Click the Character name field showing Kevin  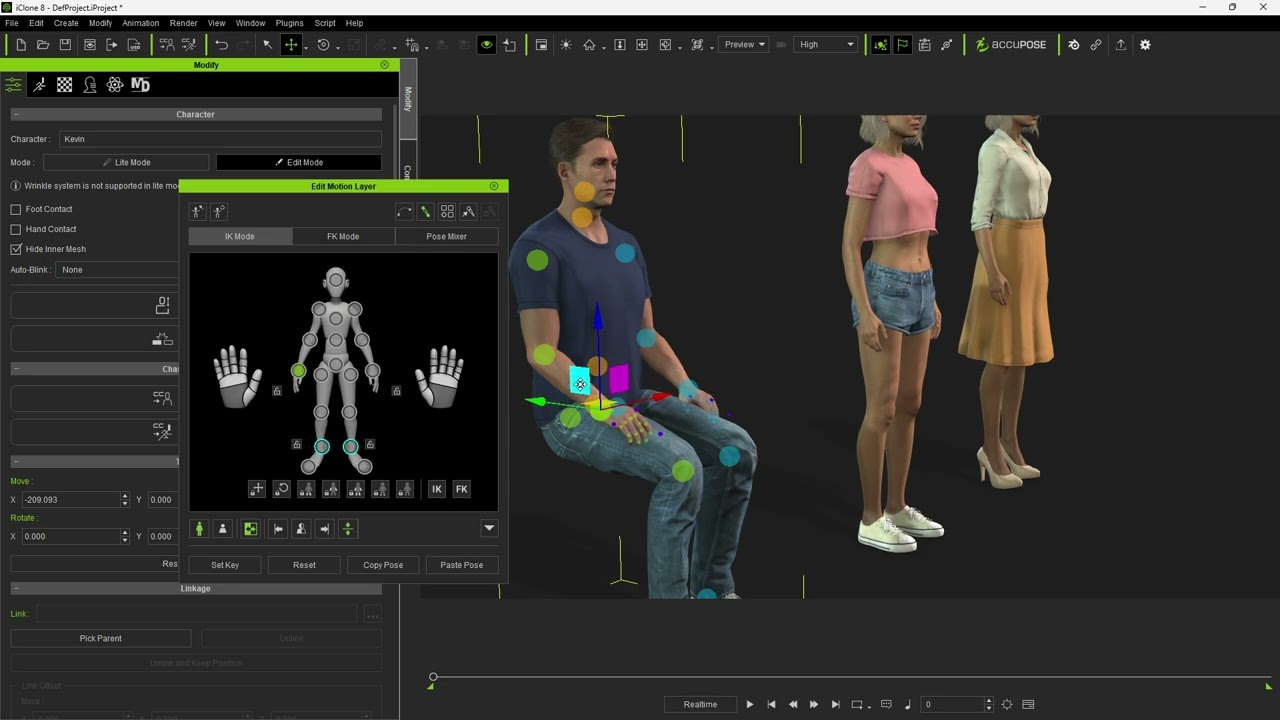click(x=221, y=139)
